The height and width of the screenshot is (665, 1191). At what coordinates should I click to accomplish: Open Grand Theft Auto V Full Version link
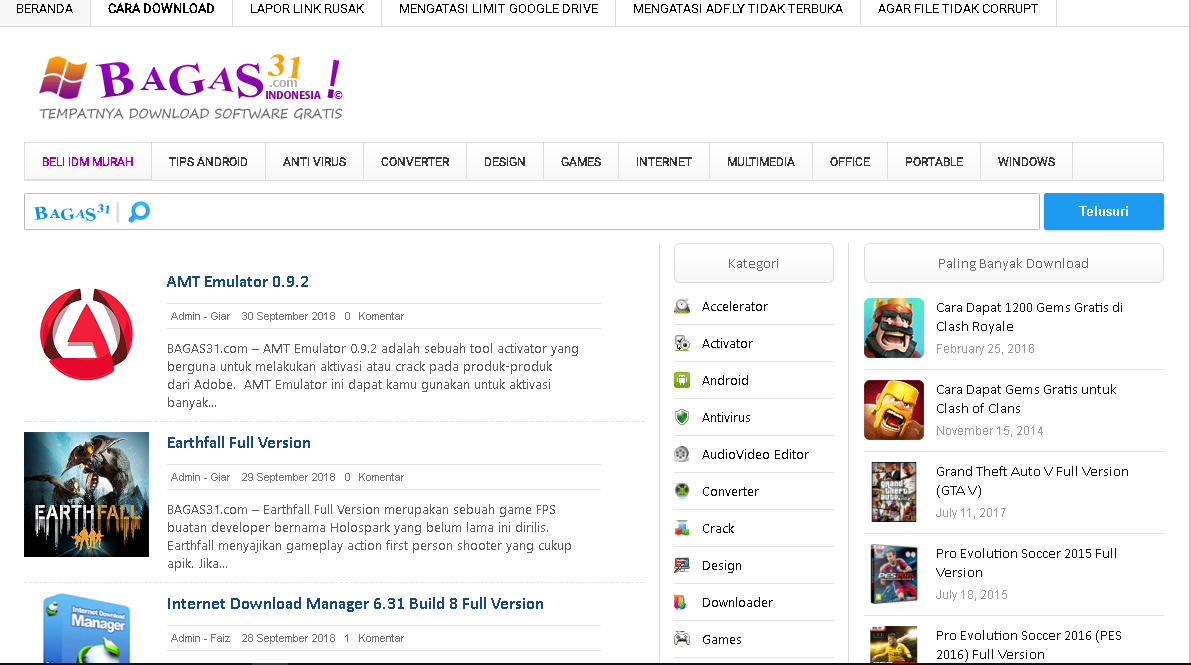[1032, 481]
